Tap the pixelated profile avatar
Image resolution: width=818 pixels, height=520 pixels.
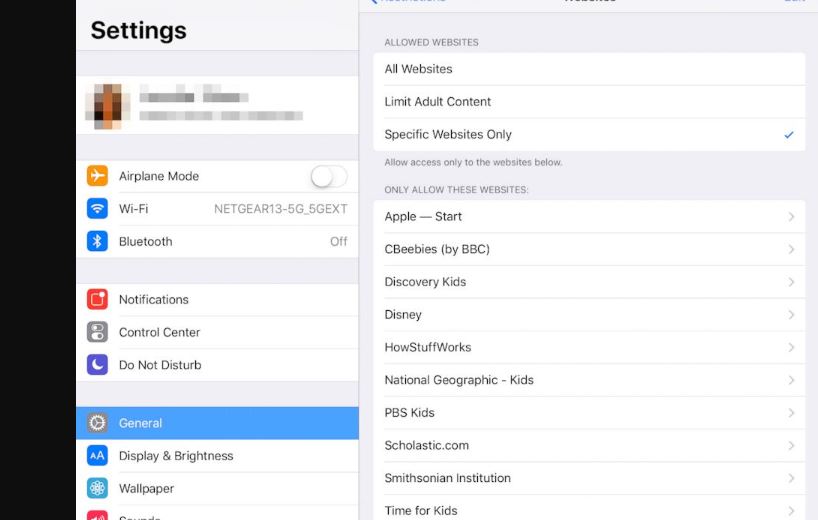pos(107,106)
